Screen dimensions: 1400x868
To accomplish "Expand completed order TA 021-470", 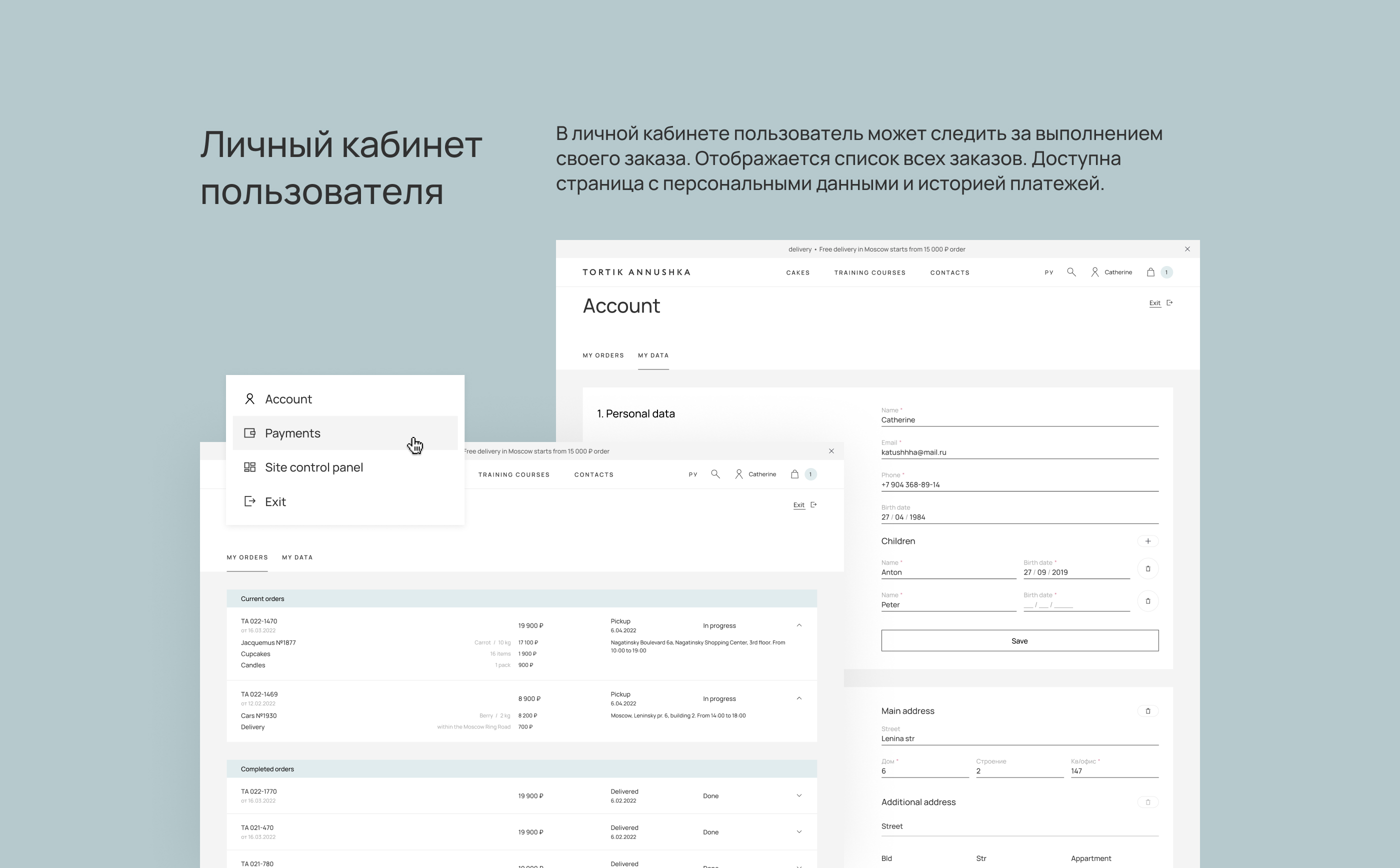I will click(x=798, y=832).
